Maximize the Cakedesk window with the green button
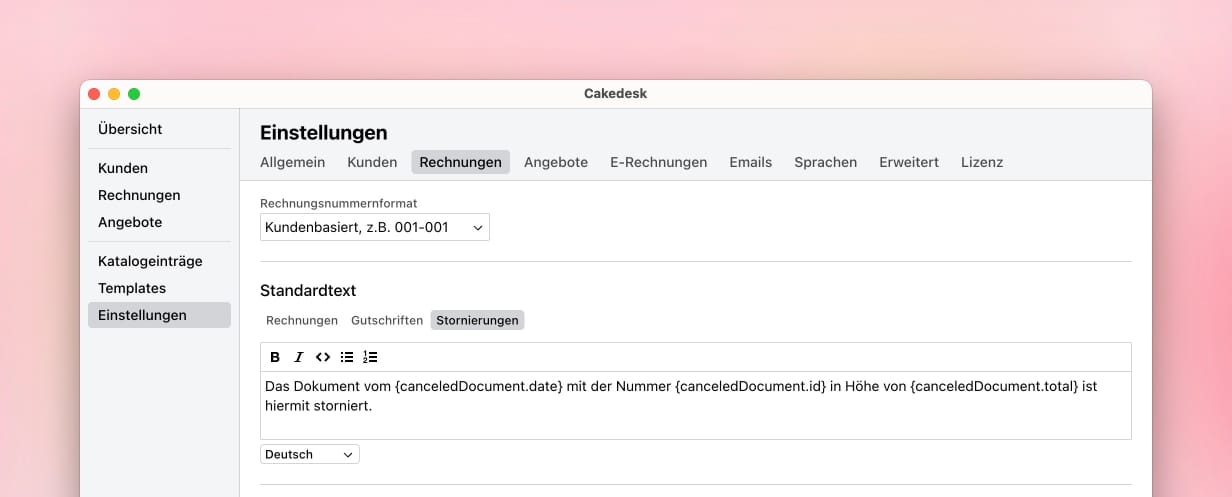The image size is (1232, 497). tap(134, 94)
